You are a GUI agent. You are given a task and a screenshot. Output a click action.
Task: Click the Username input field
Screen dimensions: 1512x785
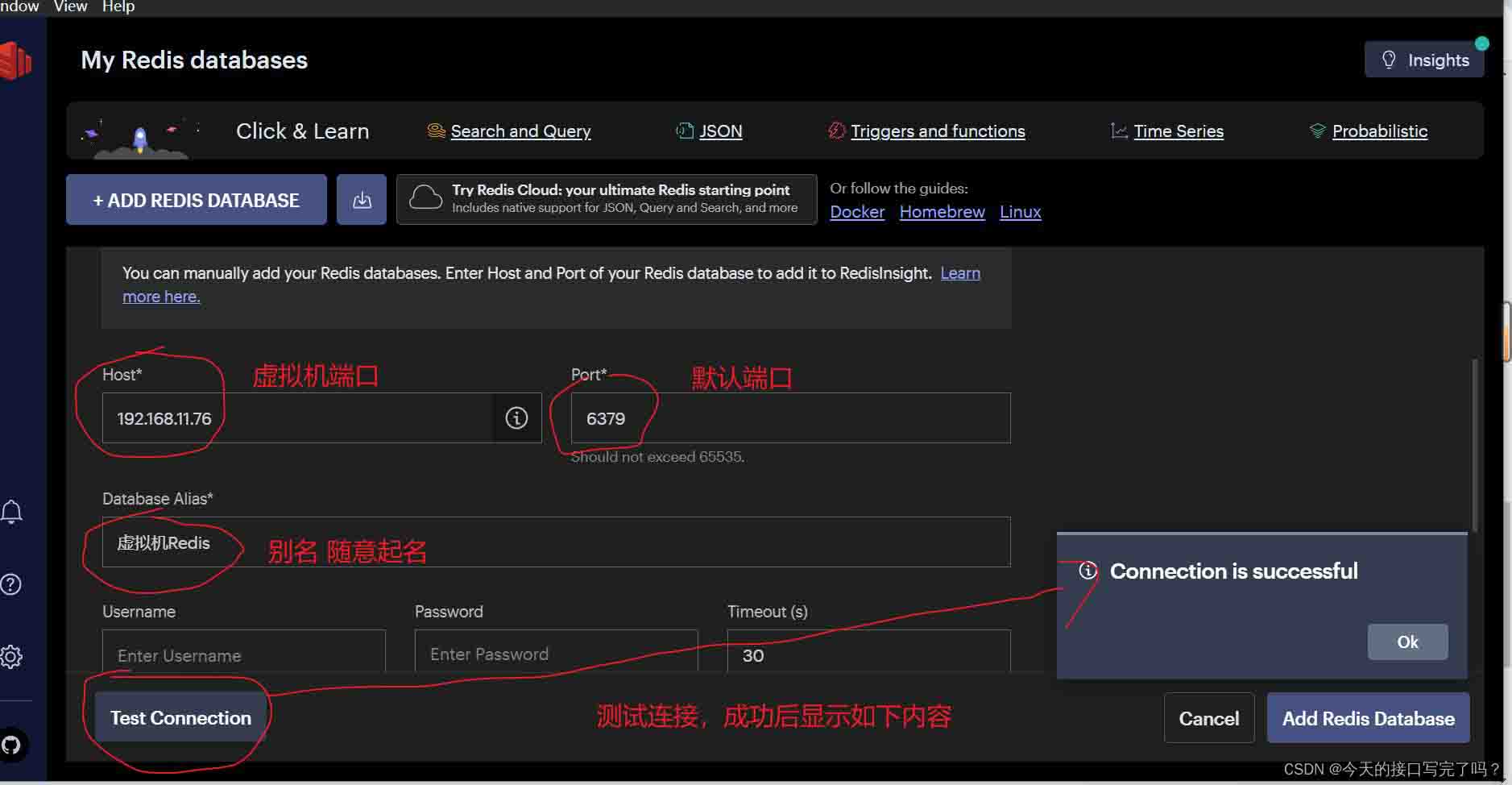coord(244,651)
